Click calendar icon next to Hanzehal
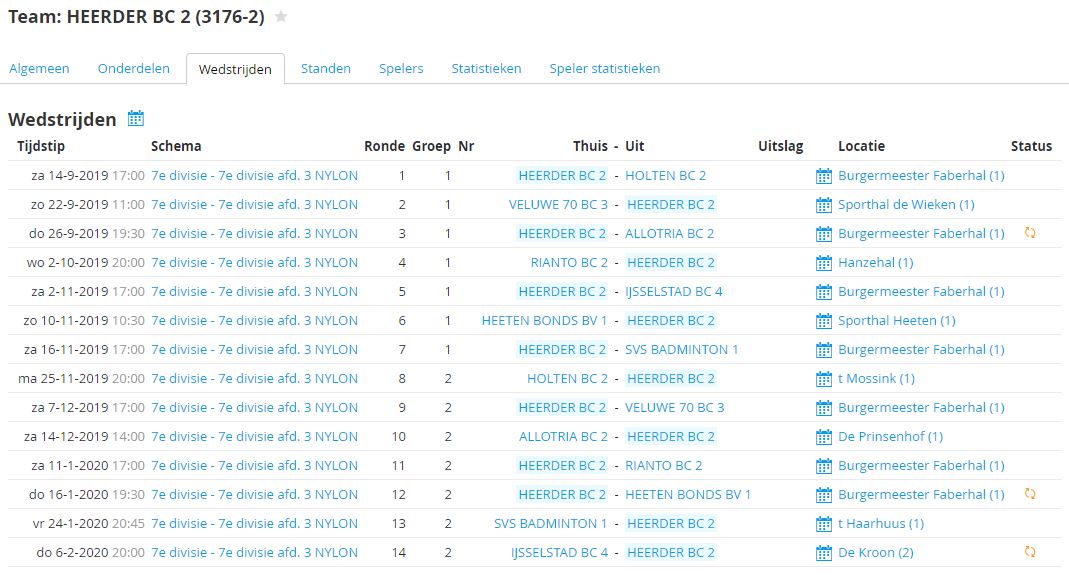The image size is (1069, 575). pos(824,263)
